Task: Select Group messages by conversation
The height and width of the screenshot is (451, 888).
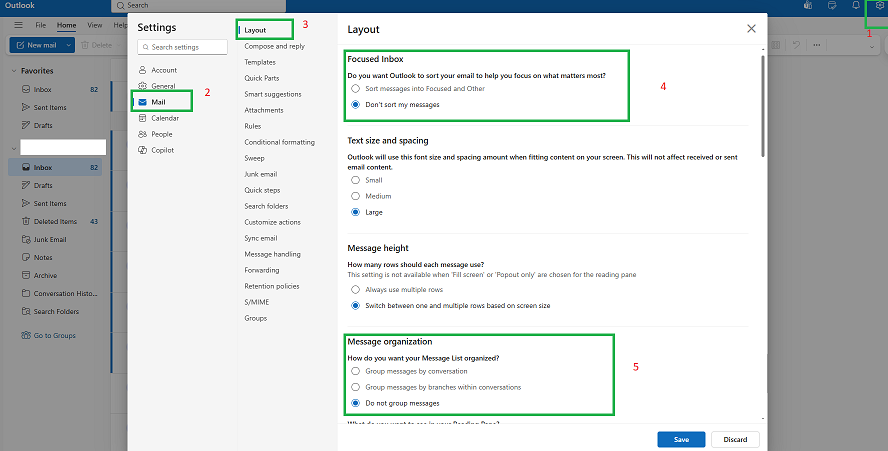Action: [355, 371]
